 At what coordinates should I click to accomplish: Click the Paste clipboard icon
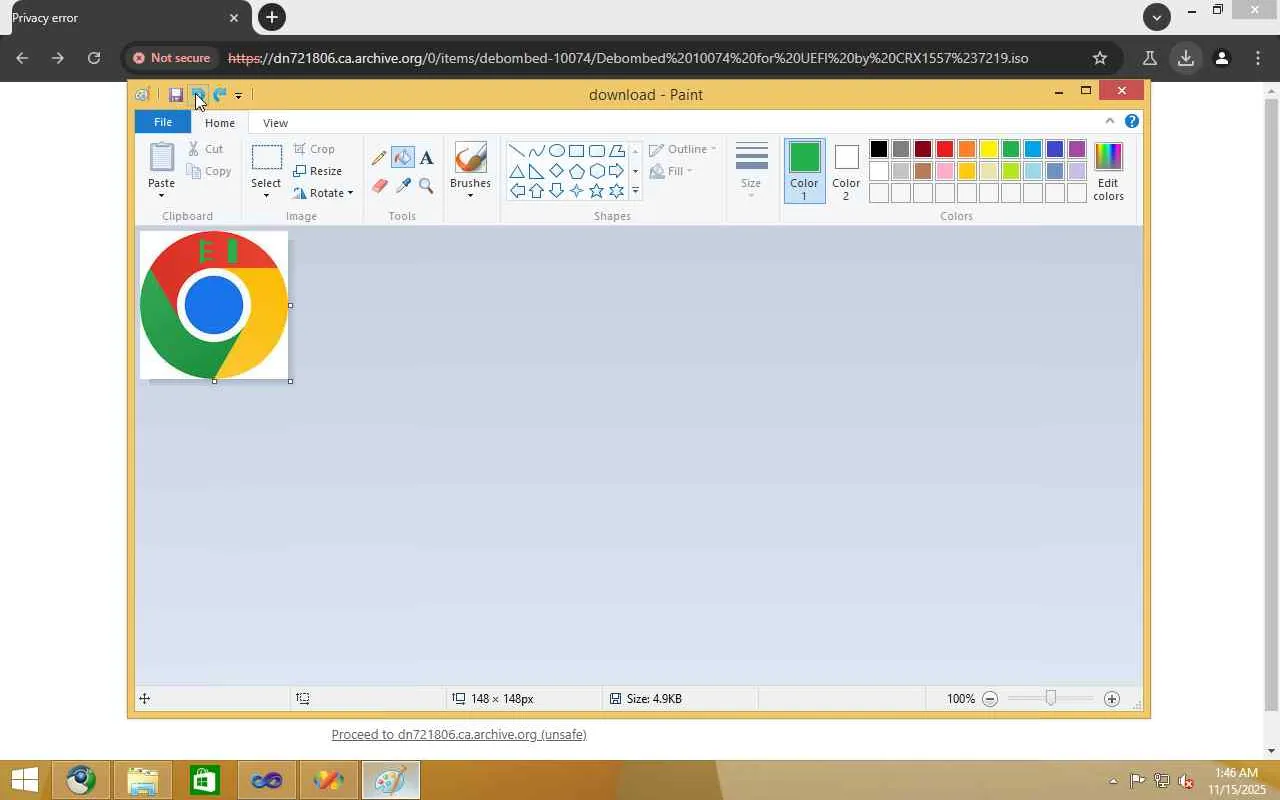pos(162,157)
